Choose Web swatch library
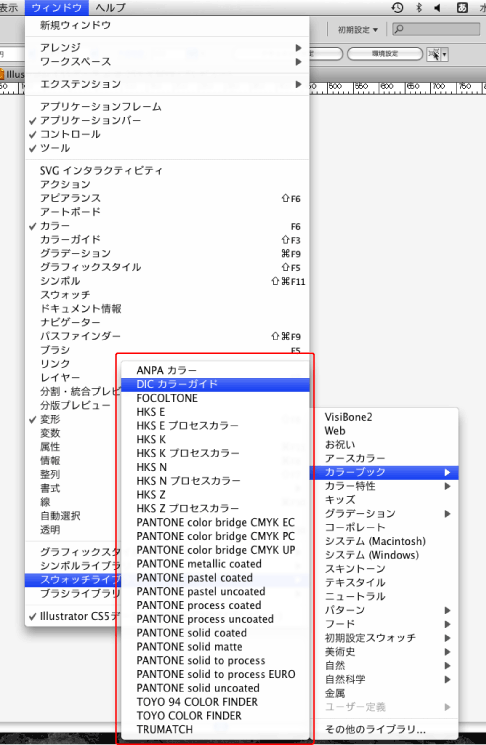 (x=384, y=431)
